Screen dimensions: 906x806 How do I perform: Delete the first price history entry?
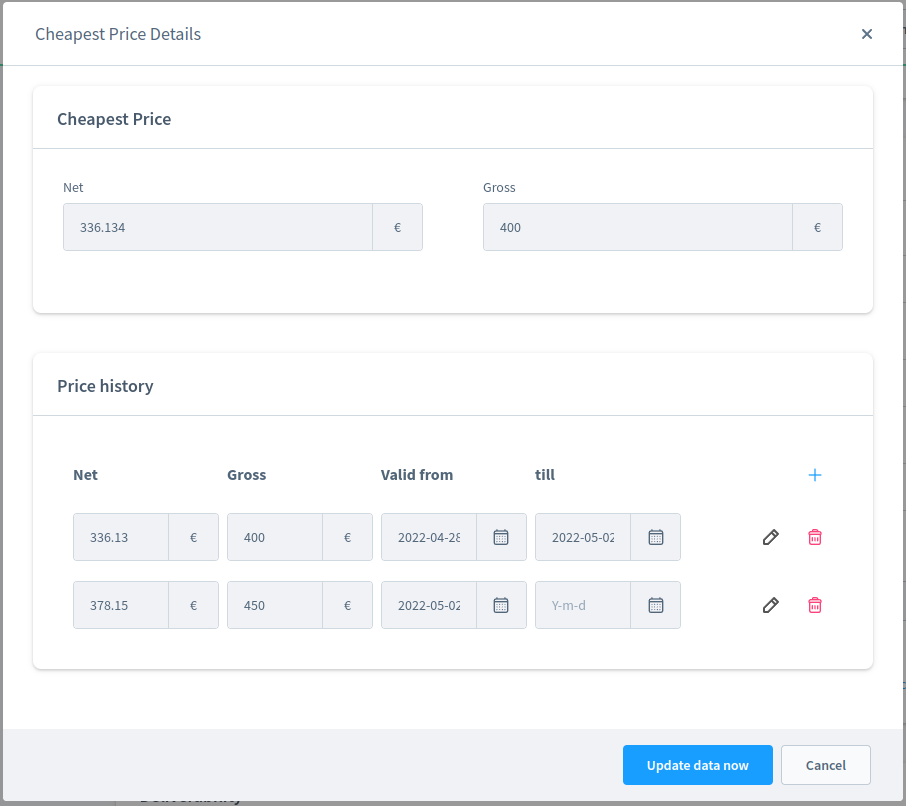814,537
